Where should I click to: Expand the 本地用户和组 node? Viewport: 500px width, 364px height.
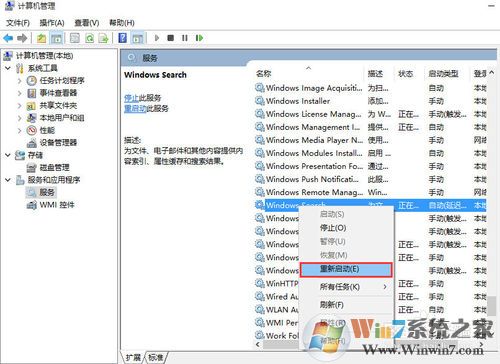pos(20,118)
